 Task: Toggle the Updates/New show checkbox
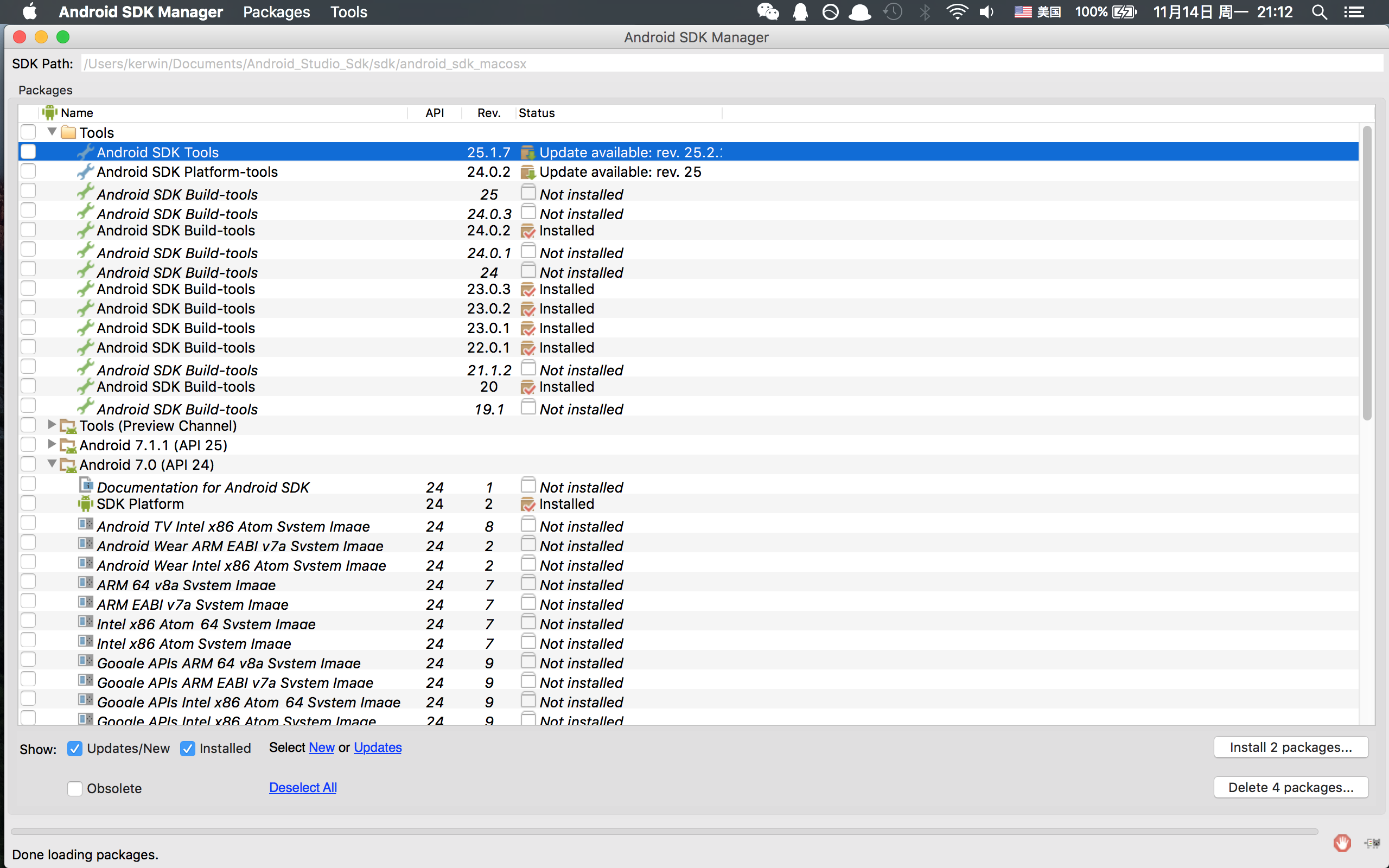tap(75, 749)
